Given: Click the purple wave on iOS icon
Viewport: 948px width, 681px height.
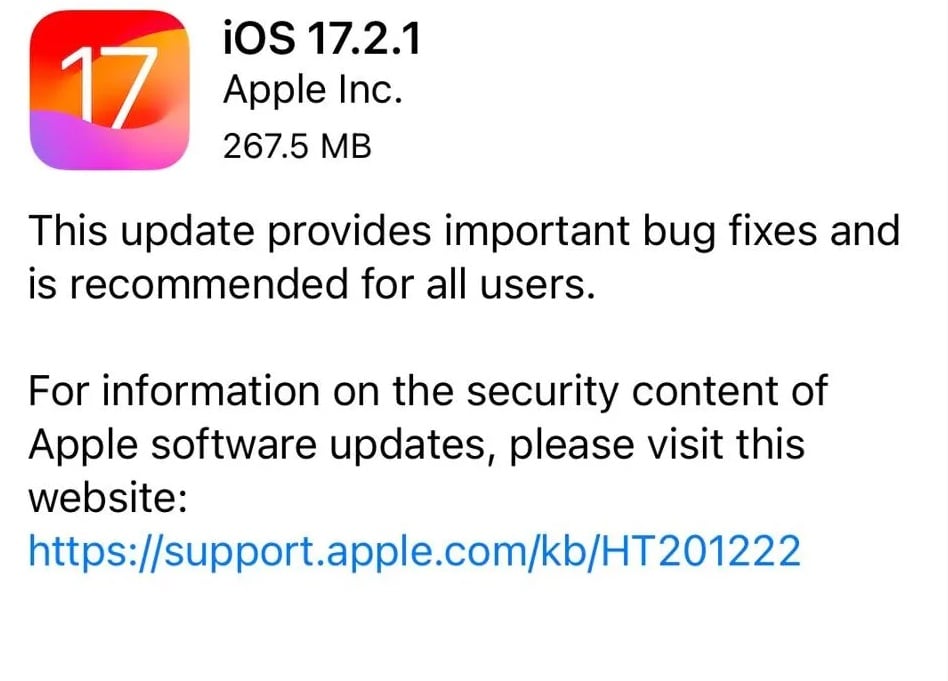Looking at the screenshot, I should pos(91,142).
